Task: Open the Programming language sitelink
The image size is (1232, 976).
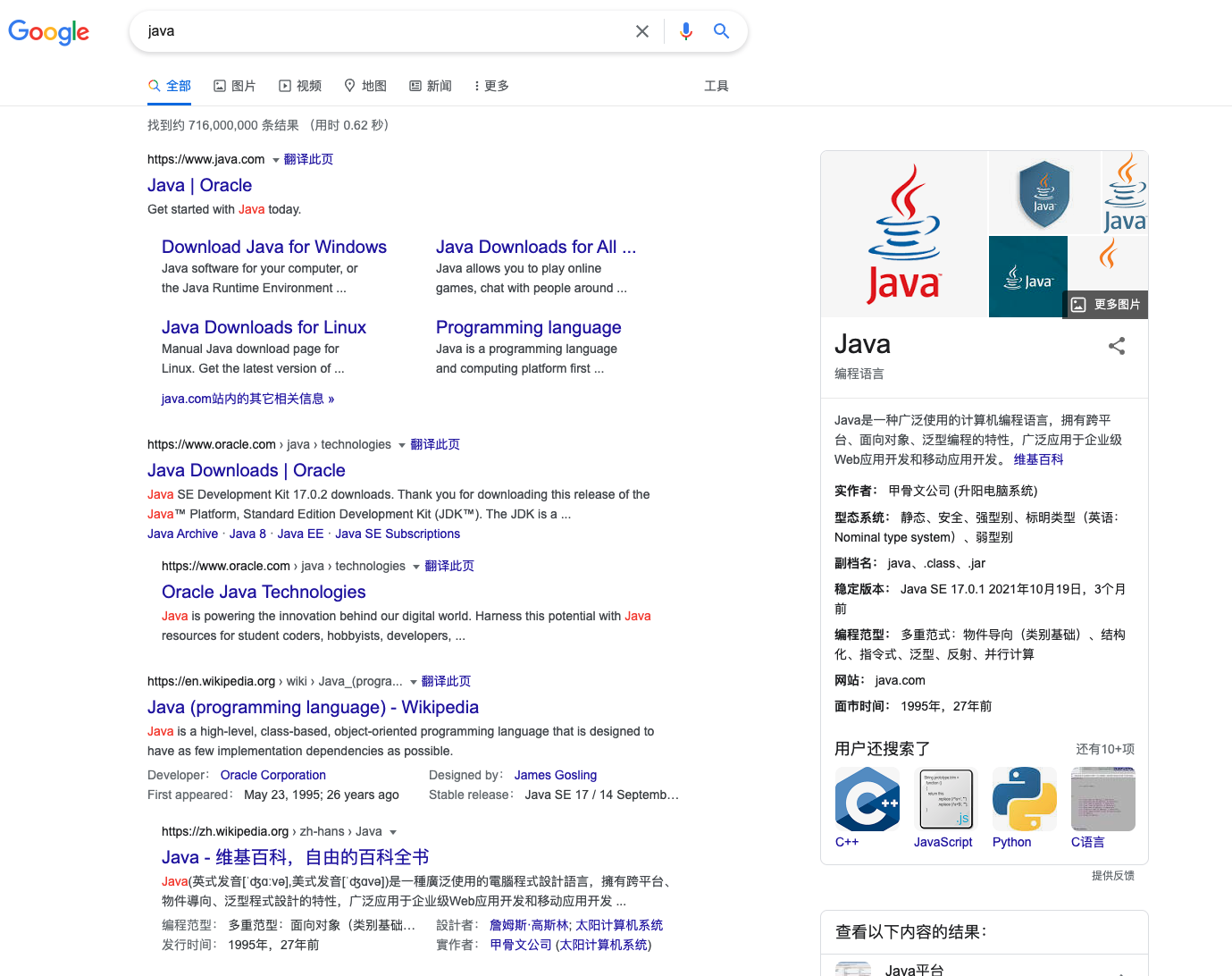Action: point(529,327)
